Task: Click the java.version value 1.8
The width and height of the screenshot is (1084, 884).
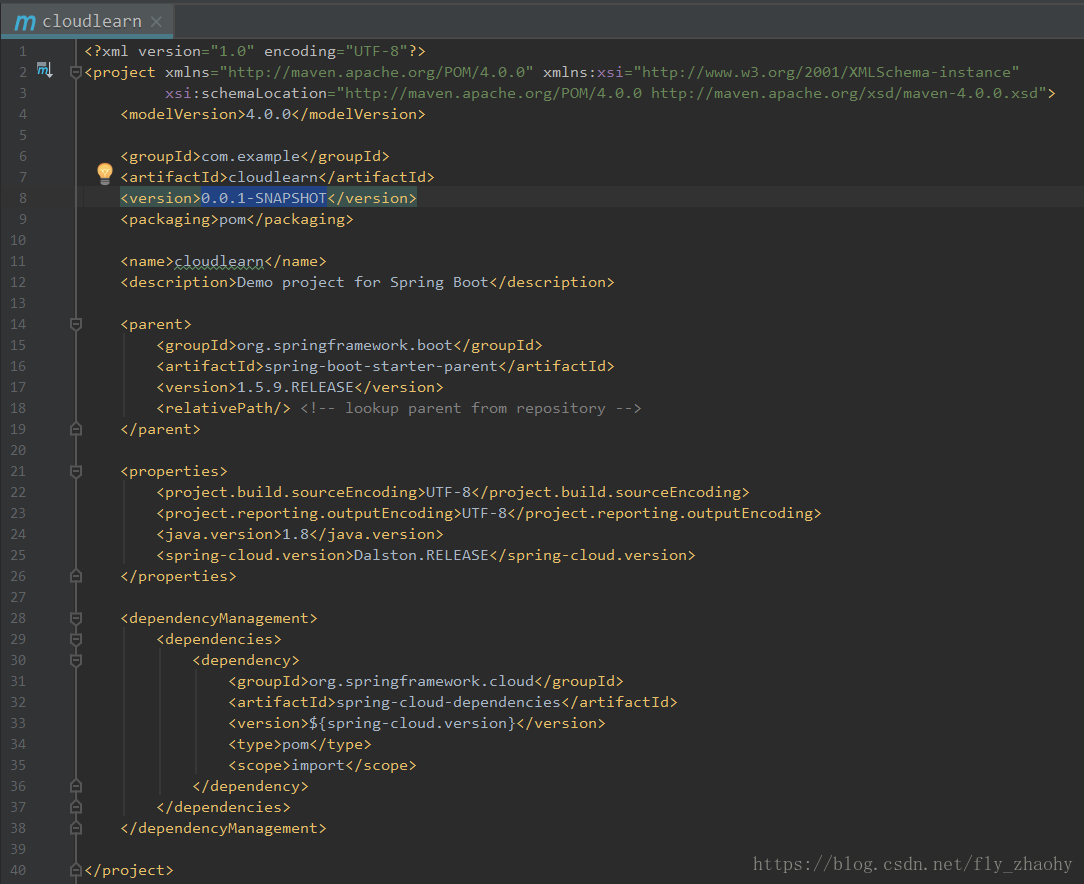Action: point(295,534)
